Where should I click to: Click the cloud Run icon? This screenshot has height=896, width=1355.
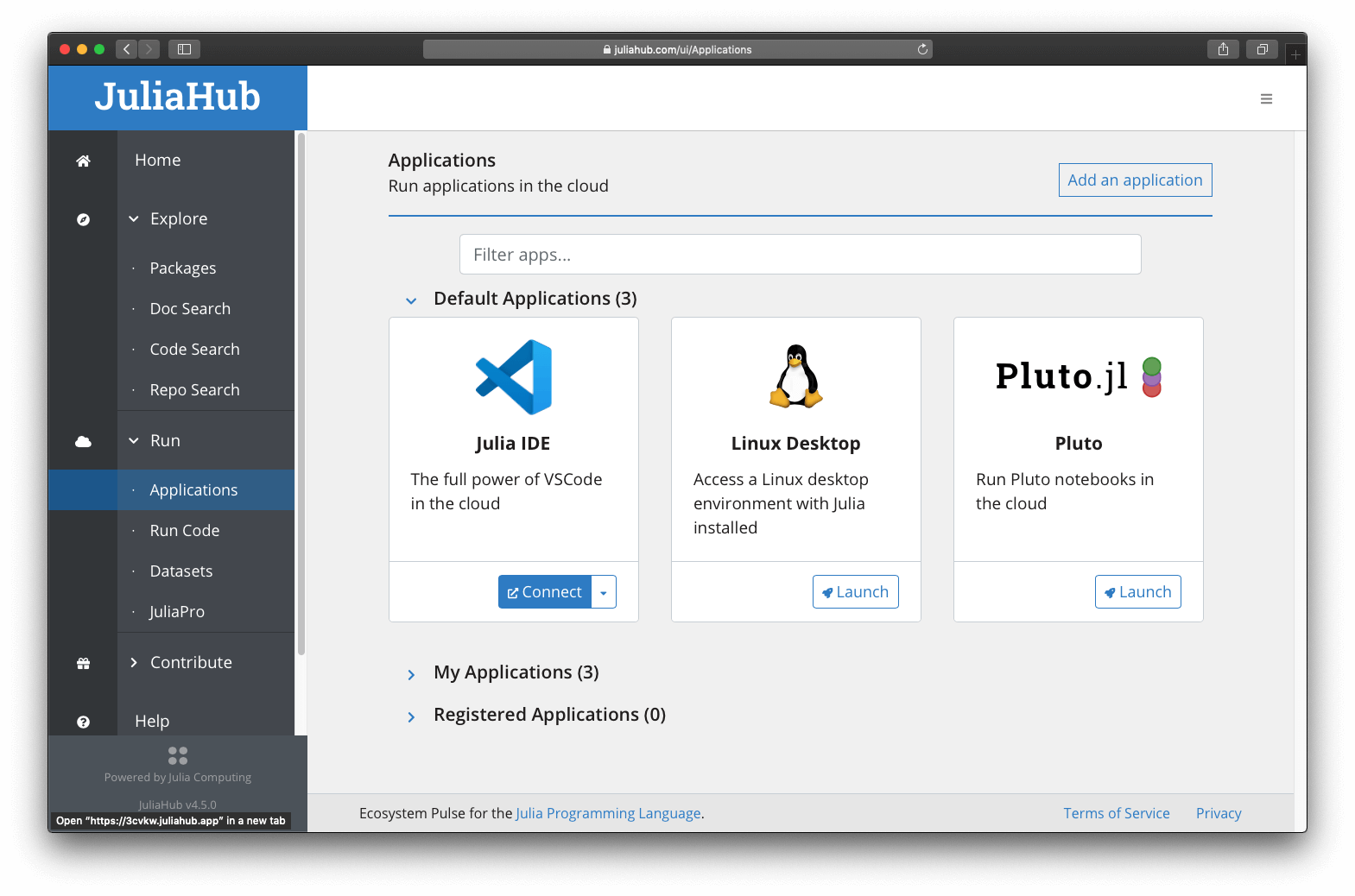(83, 441)
